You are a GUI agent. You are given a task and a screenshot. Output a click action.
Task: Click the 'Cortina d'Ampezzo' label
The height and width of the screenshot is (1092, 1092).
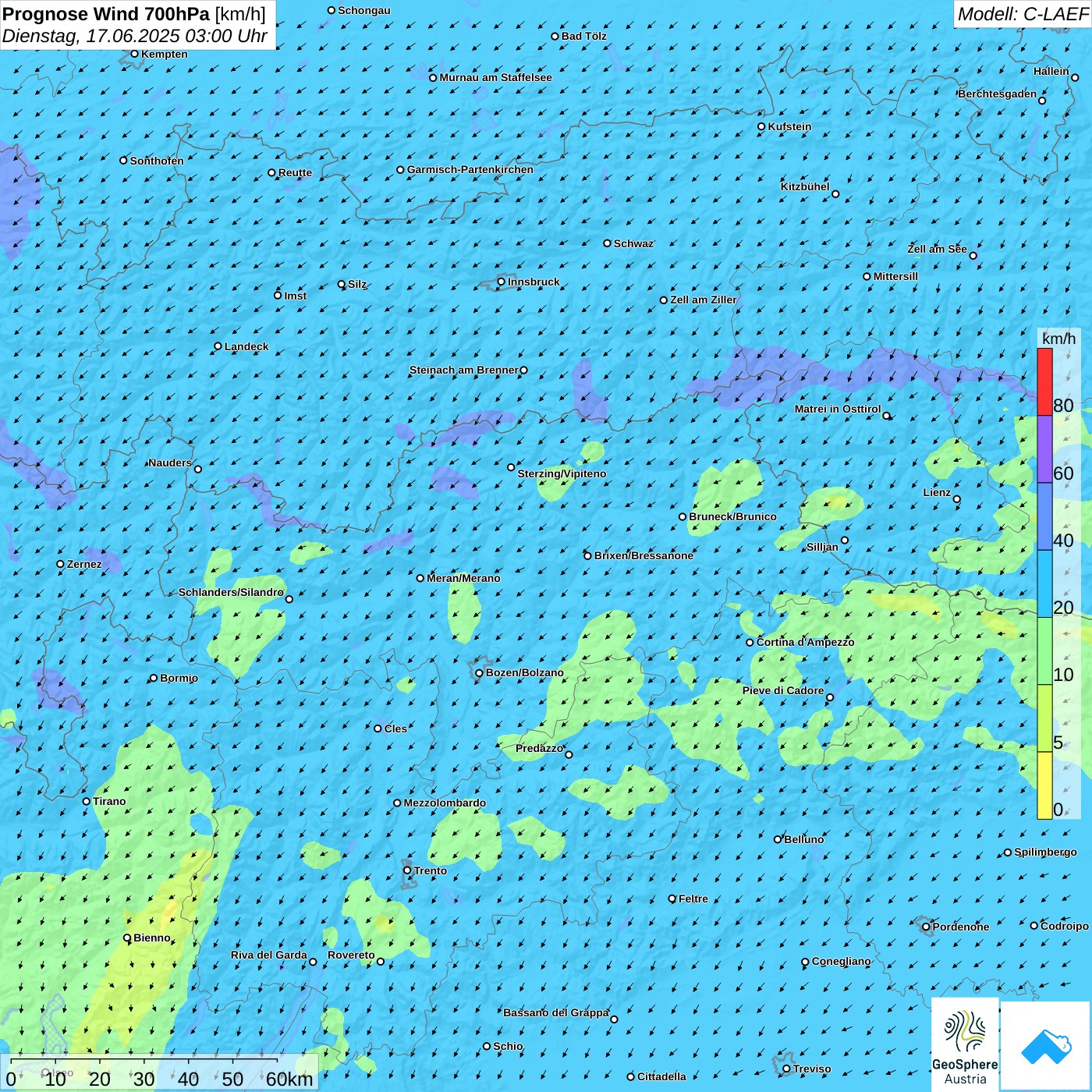tap(806, 642)
